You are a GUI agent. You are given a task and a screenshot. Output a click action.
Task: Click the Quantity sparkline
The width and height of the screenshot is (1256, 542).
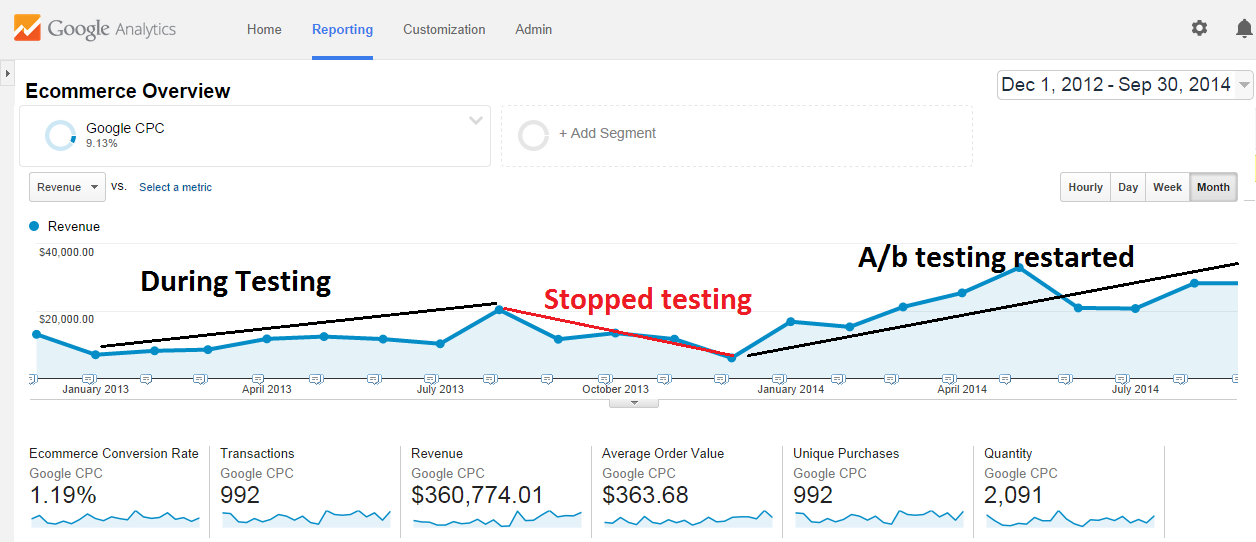1070,518
